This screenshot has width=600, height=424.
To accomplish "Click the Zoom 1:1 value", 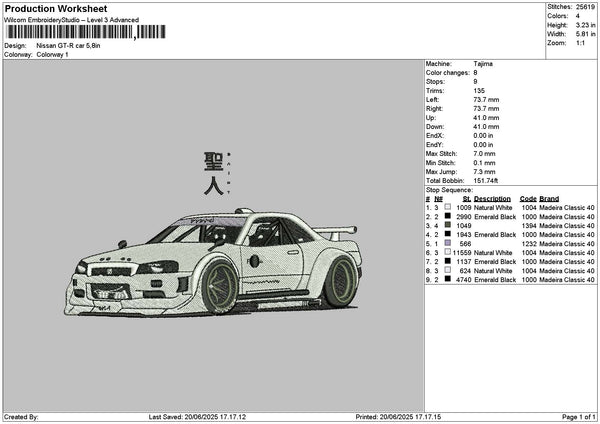I will [x=581, y=43].
